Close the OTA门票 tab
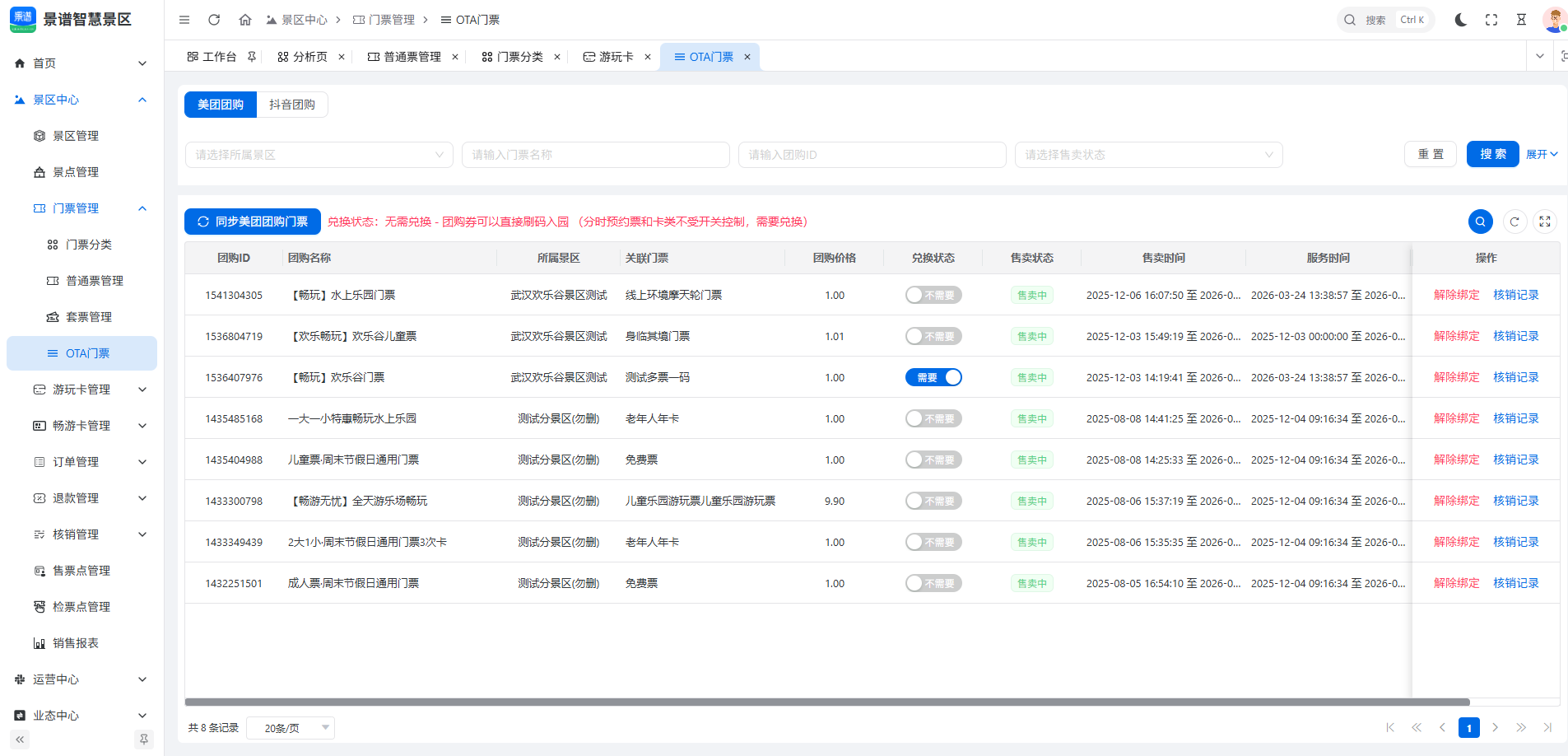Image resolution: width=1568 pixels, height=756 pixels. [x=747, y=57]
